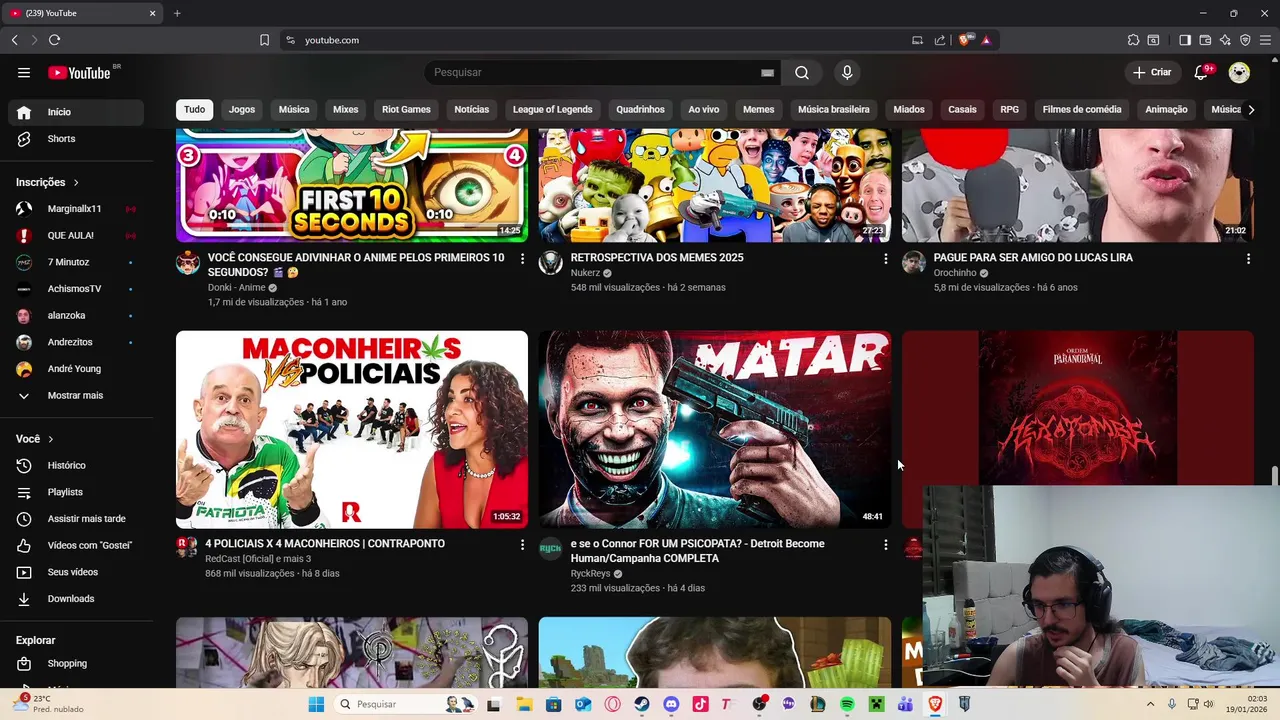Open more options for Connor PSICOPATA video
The height and width of the screenshot is (720, 1280).
[885, 545]
